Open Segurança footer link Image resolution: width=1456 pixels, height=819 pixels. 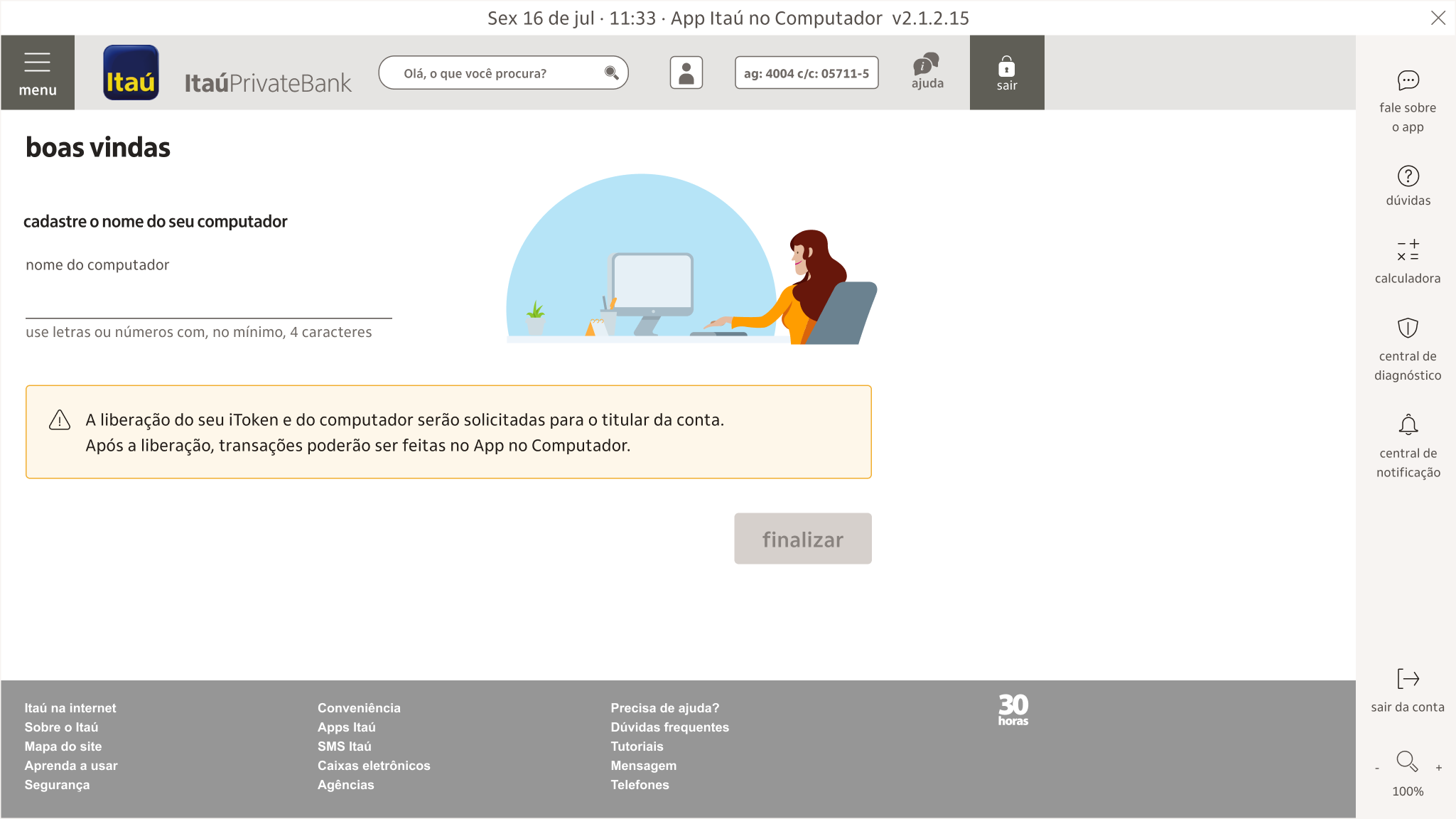point(57,785)
